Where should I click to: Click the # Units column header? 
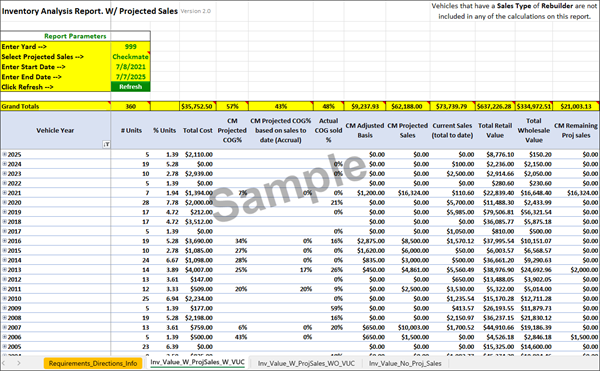point(131,130)
